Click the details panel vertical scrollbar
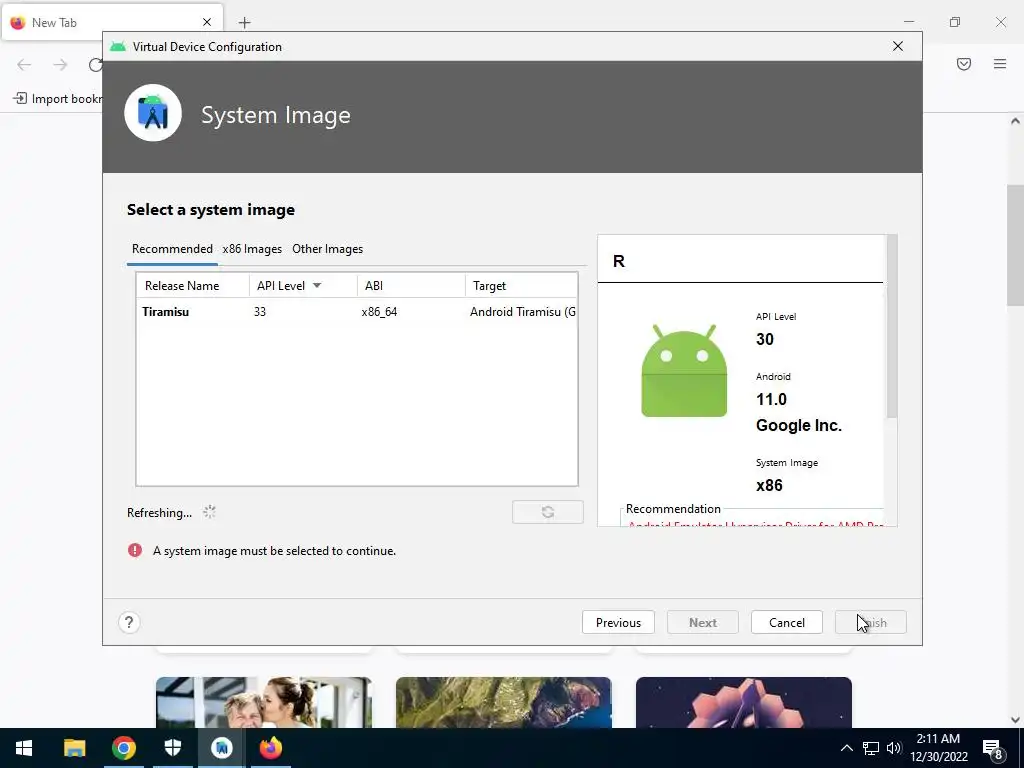The height and width of the screenshot is (768, 1024). [891, 327]
